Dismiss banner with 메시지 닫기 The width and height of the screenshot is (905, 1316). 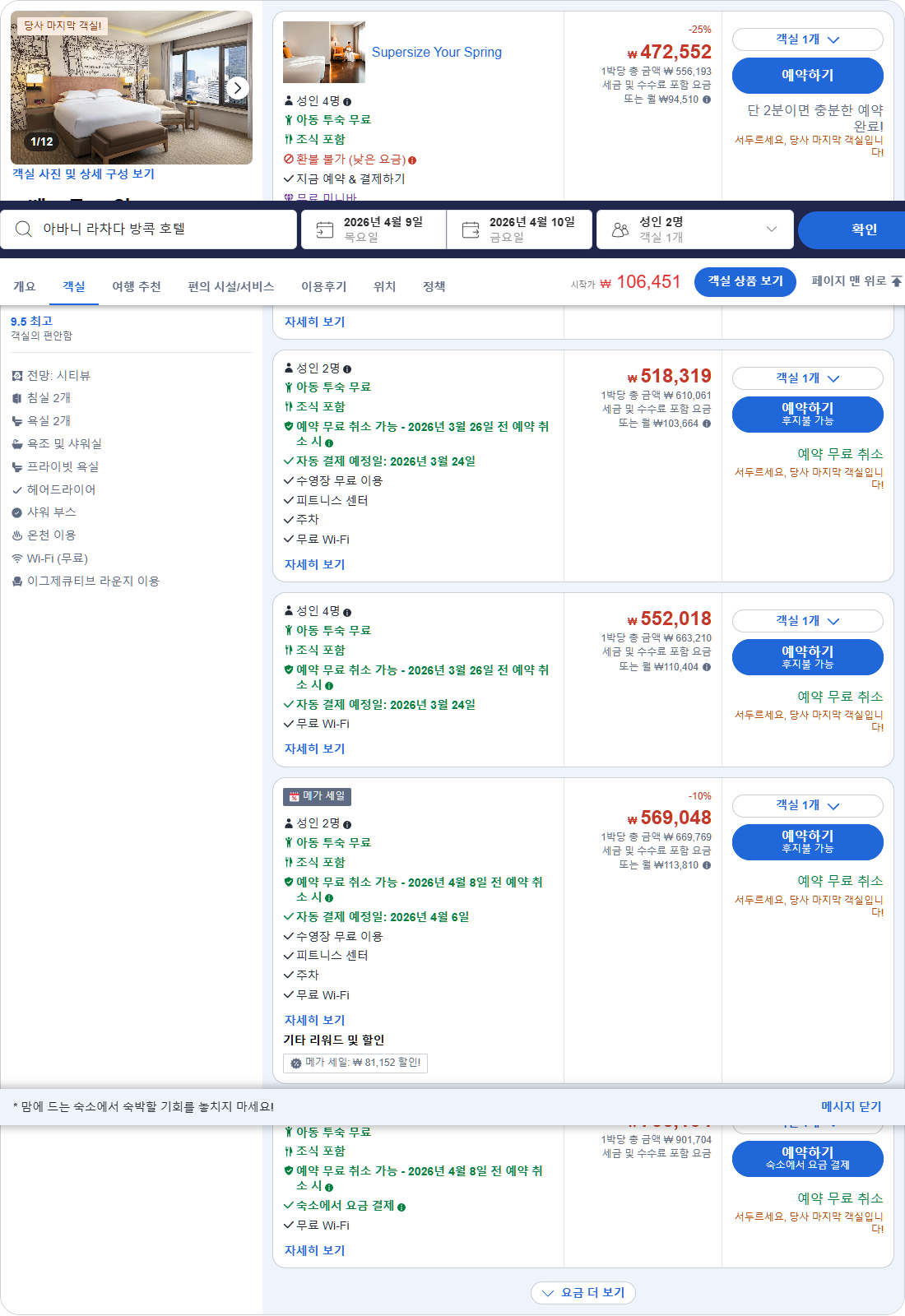click(851, 1107)
